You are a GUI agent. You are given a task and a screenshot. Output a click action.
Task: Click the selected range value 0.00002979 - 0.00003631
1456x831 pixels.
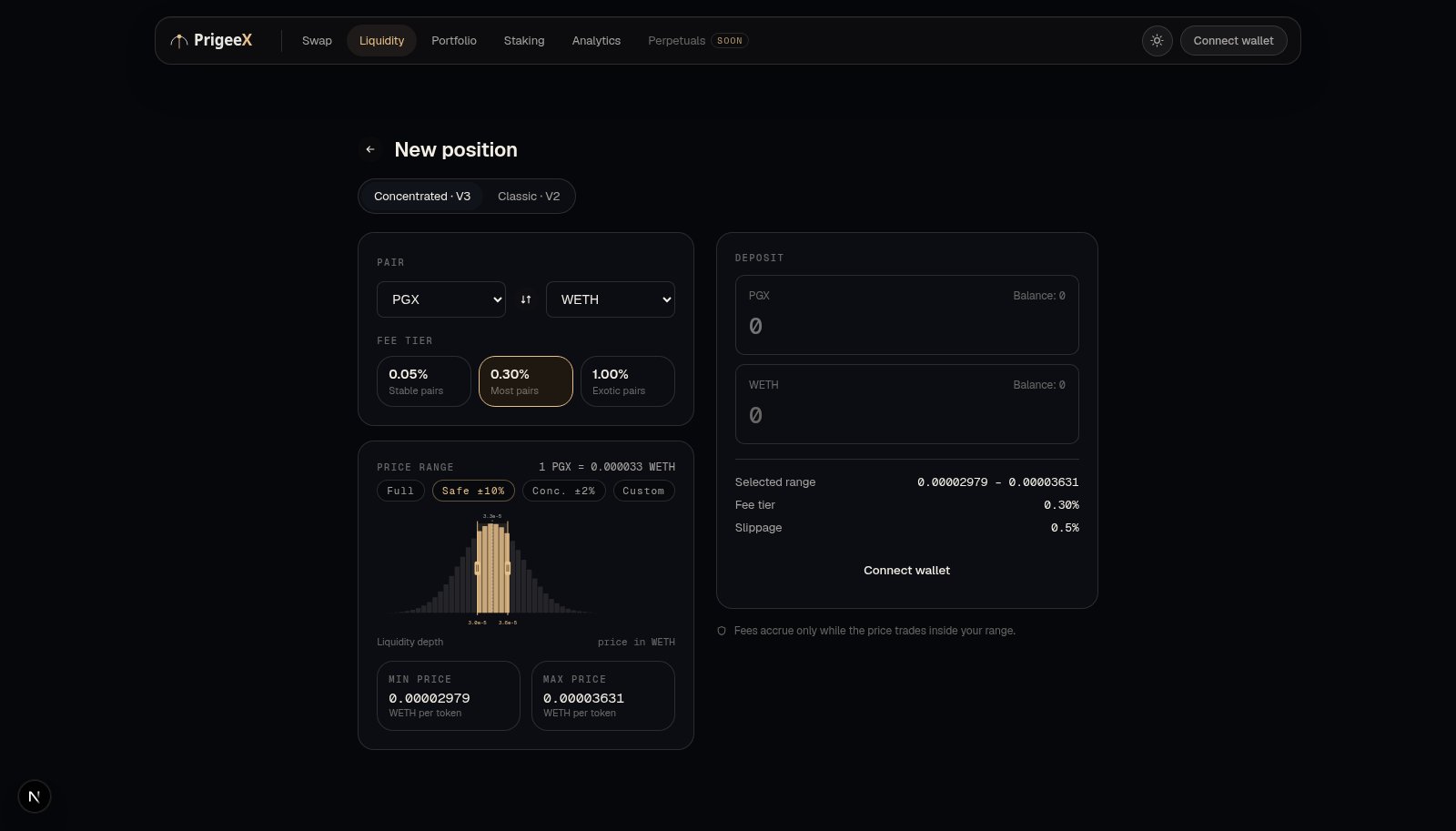pyautogui.click(x=998, y=482)
